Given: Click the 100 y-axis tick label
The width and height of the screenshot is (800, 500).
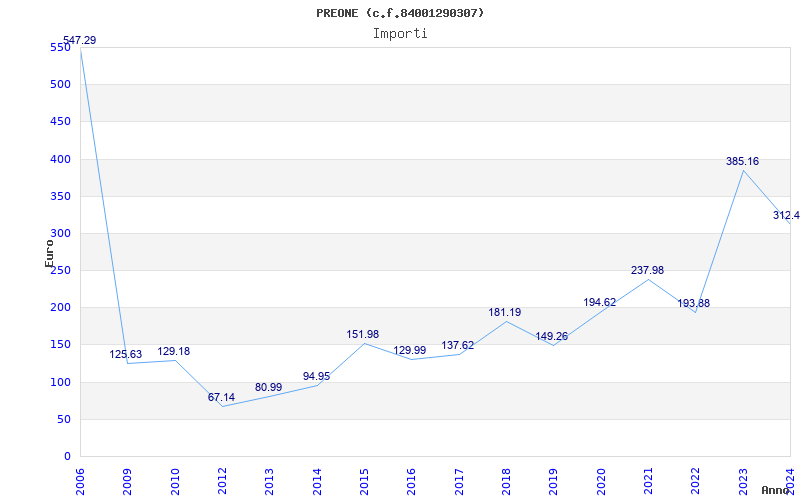Looking at the screenshot, I should tap(60, 382).
